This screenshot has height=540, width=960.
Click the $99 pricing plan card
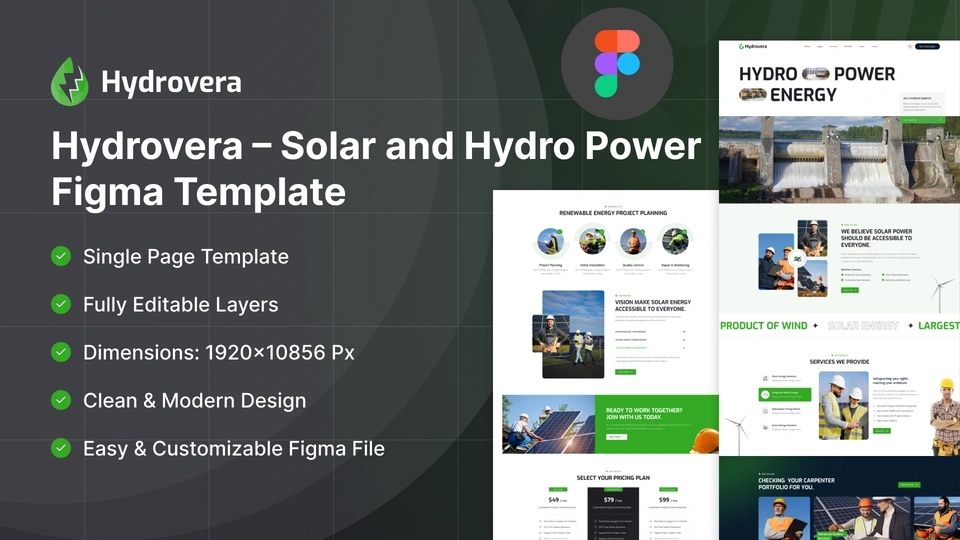[x=668, y=514]
